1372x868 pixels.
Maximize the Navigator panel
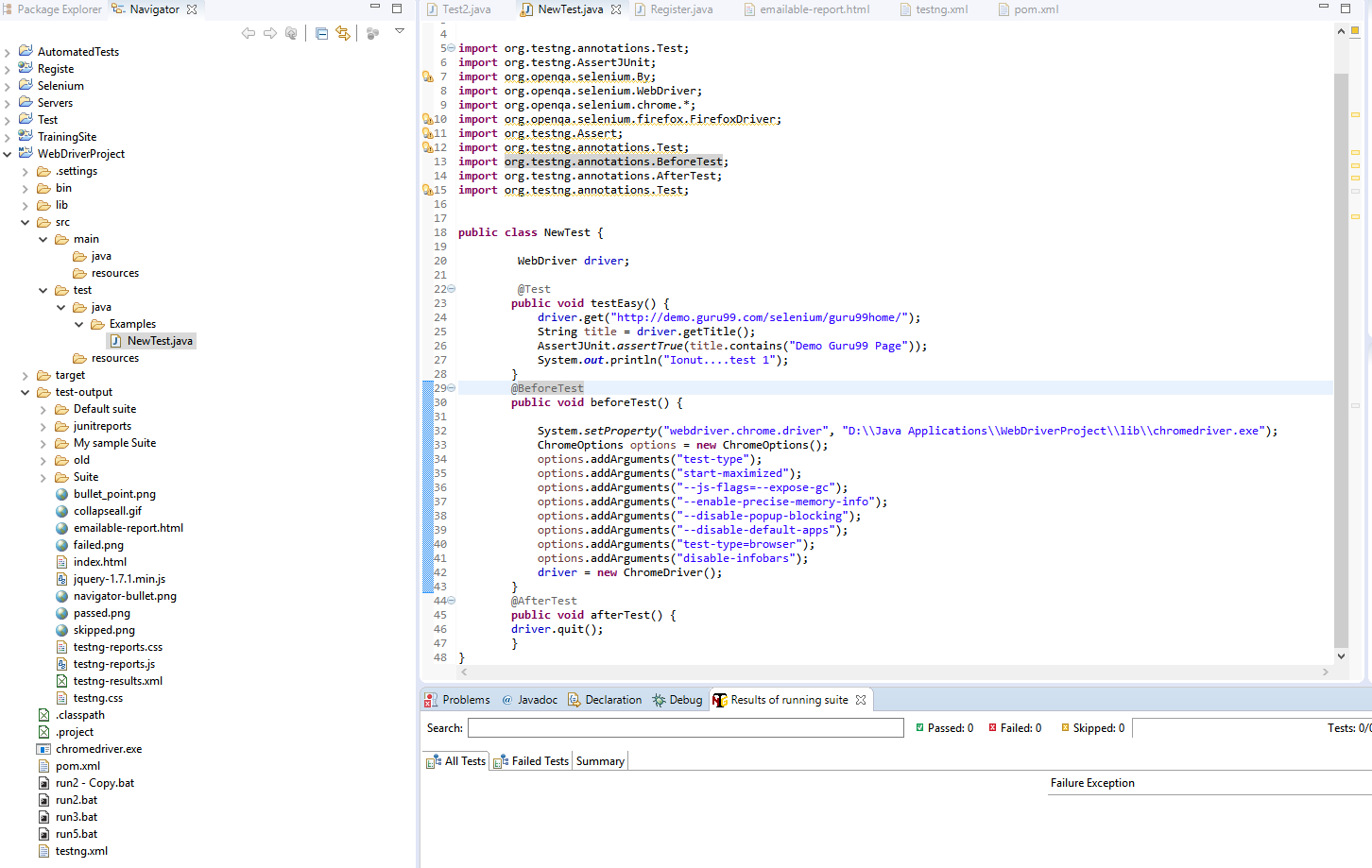[x=397, y=8]
